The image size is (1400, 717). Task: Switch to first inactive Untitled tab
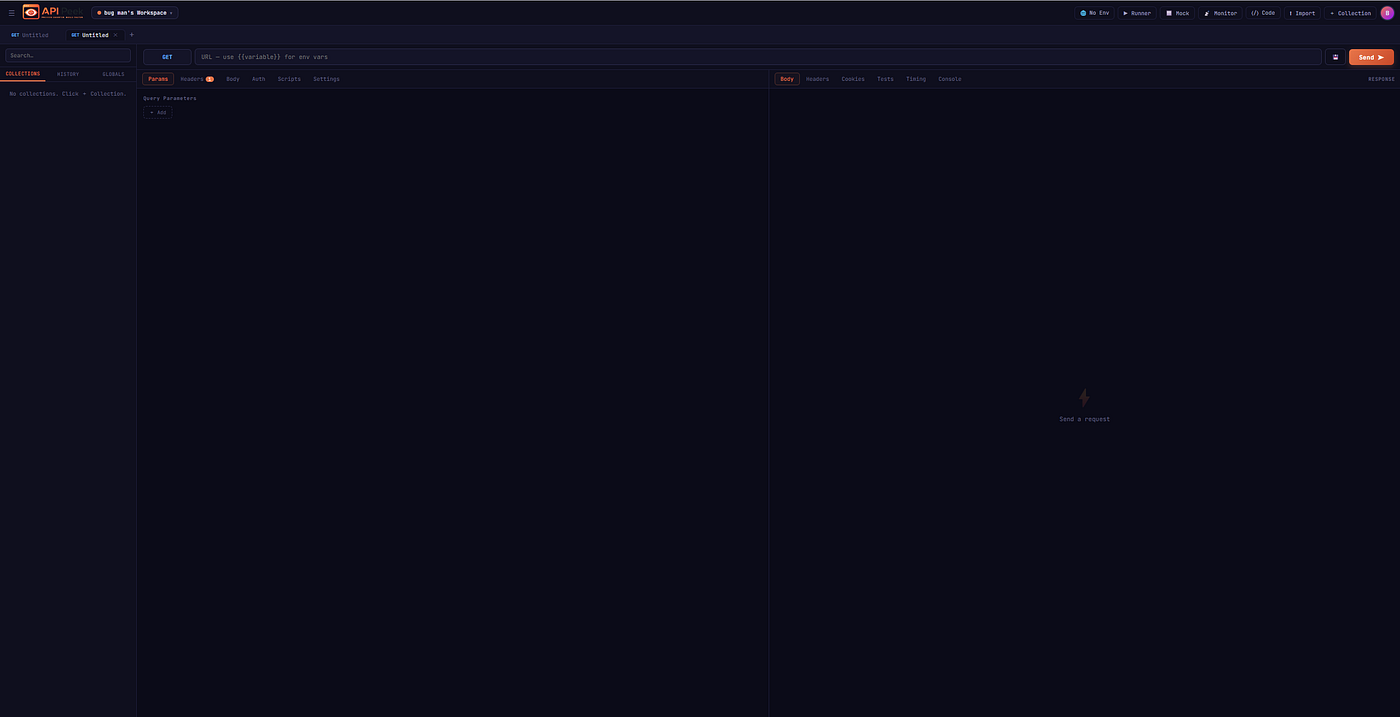30,35
